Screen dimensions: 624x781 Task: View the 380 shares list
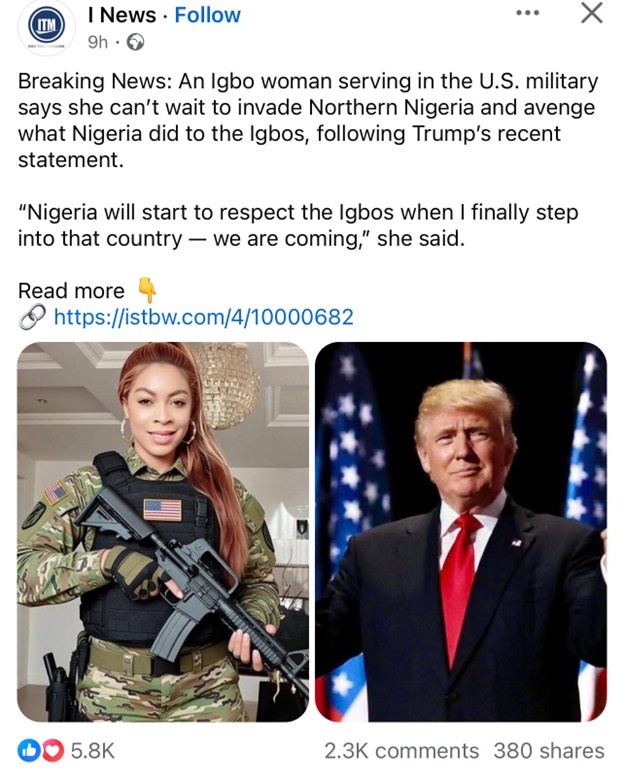[x=549, y=751]
